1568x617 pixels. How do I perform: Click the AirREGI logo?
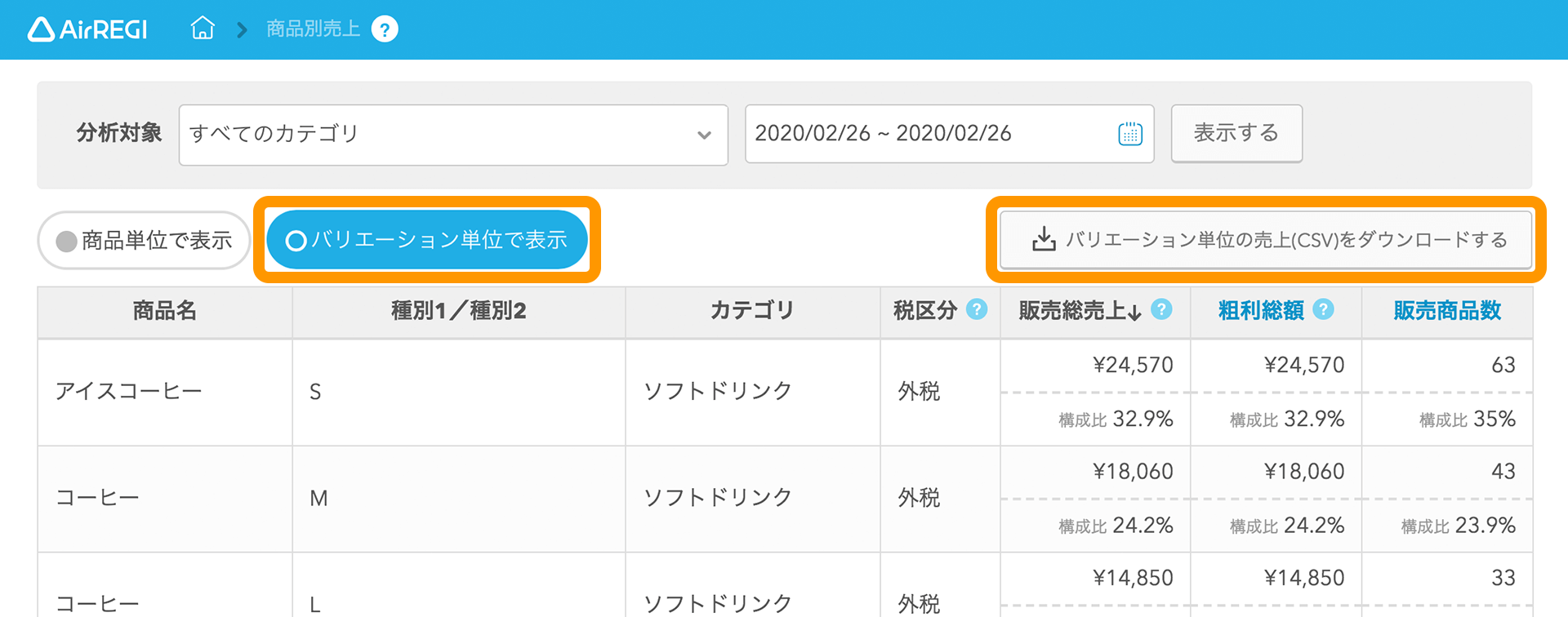click(x=87, y=29)
